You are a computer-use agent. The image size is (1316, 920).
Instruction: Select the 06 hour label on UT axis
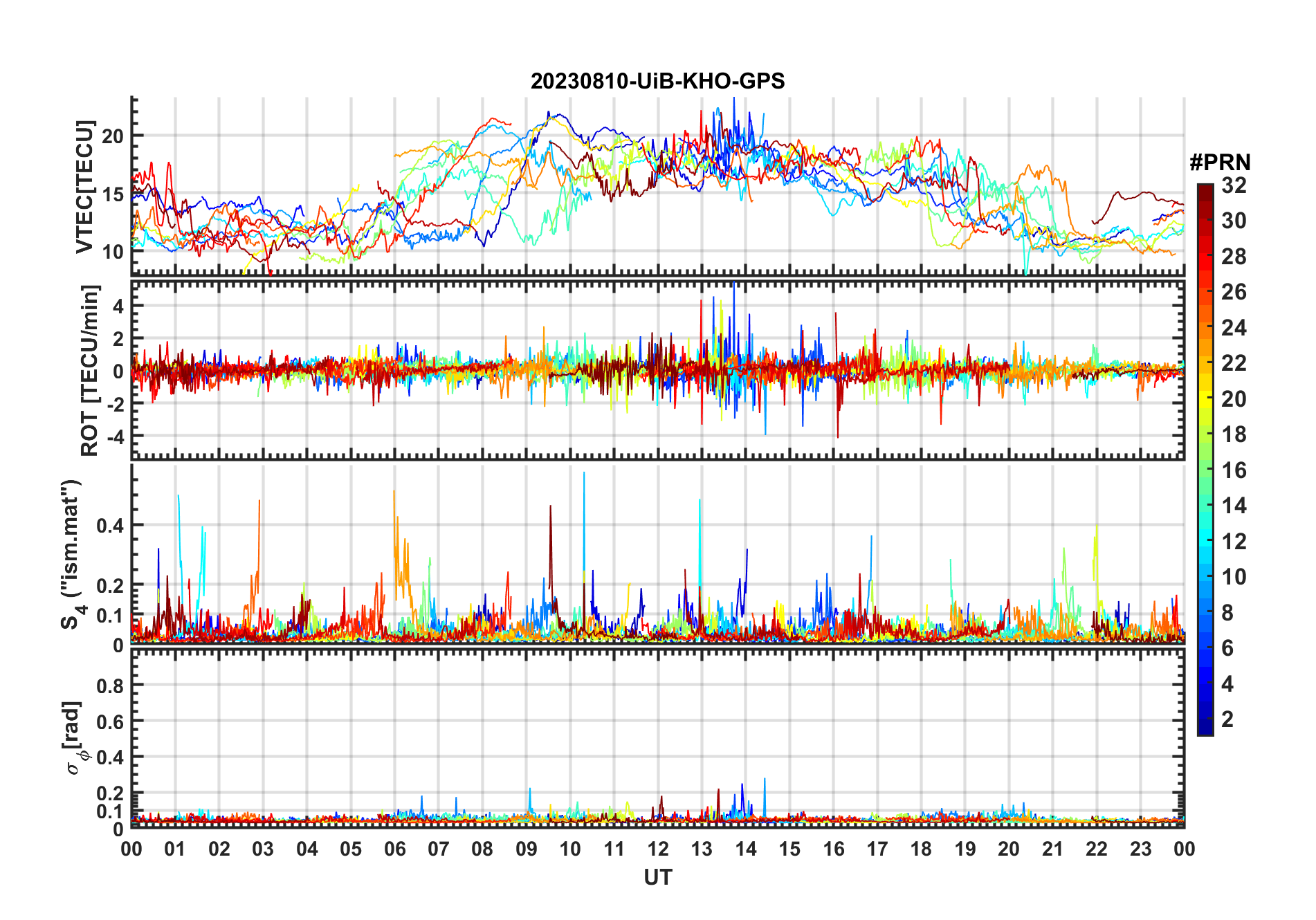(x=394, y=849)
